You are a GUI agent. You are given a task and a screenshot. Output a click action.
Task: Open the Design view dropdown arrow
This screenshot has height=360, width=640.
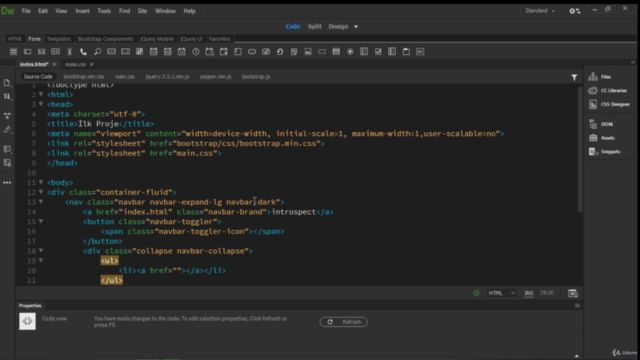(356, 27)
